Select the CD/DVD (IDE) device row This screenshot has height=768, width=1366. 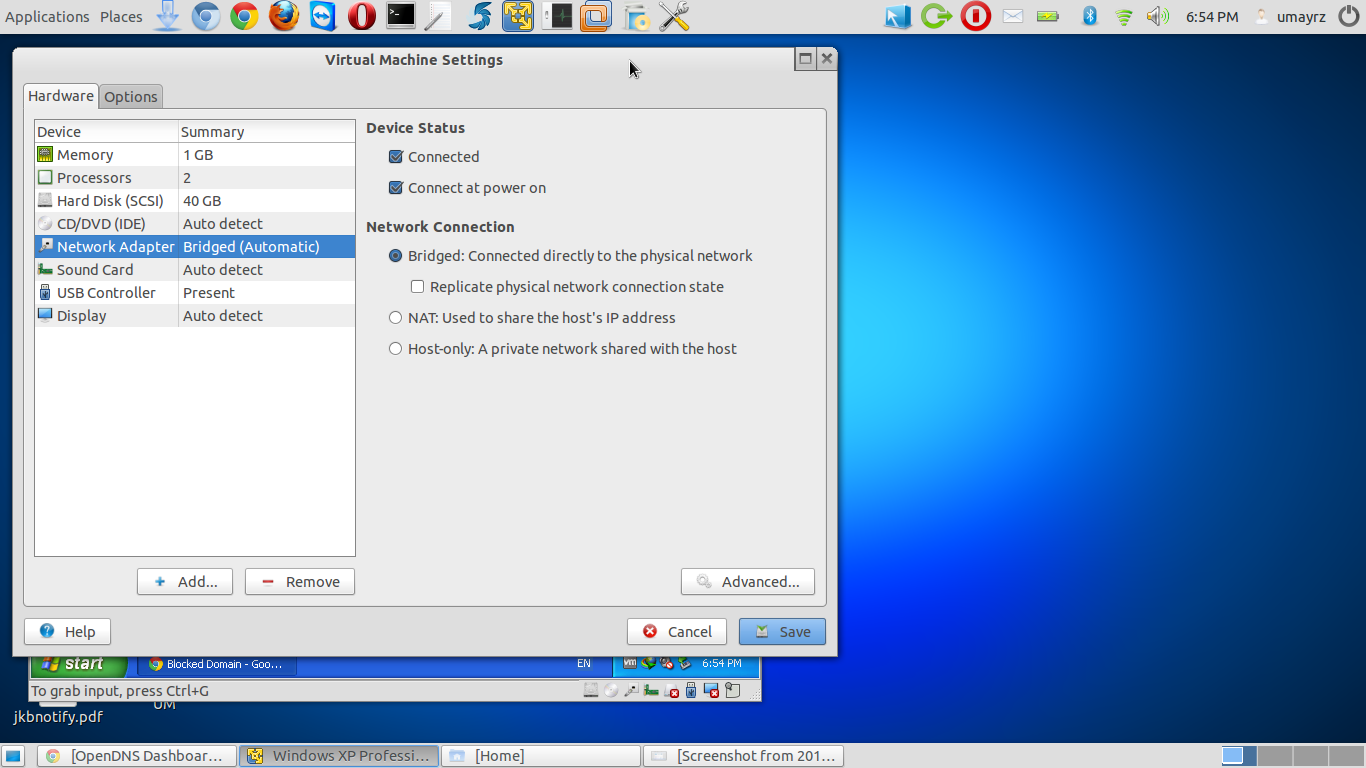(195, 224)
